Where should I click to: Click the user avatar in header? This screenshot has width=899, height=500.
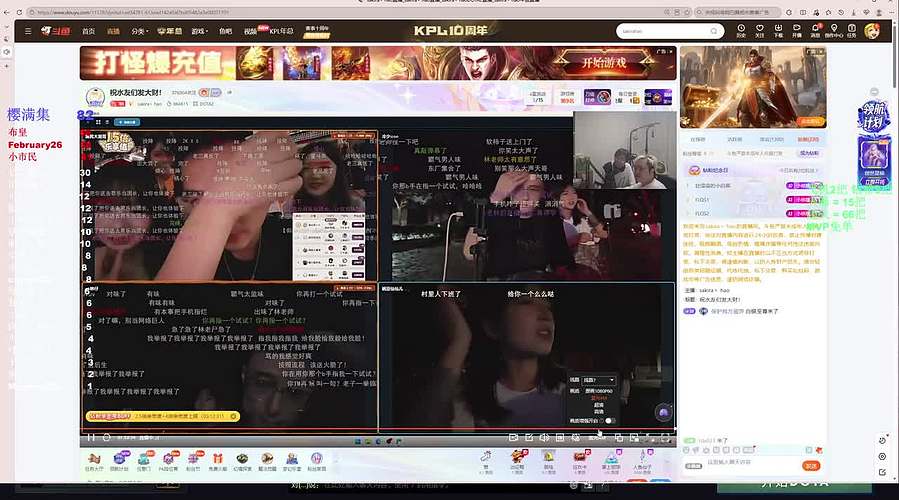[872, 31]
